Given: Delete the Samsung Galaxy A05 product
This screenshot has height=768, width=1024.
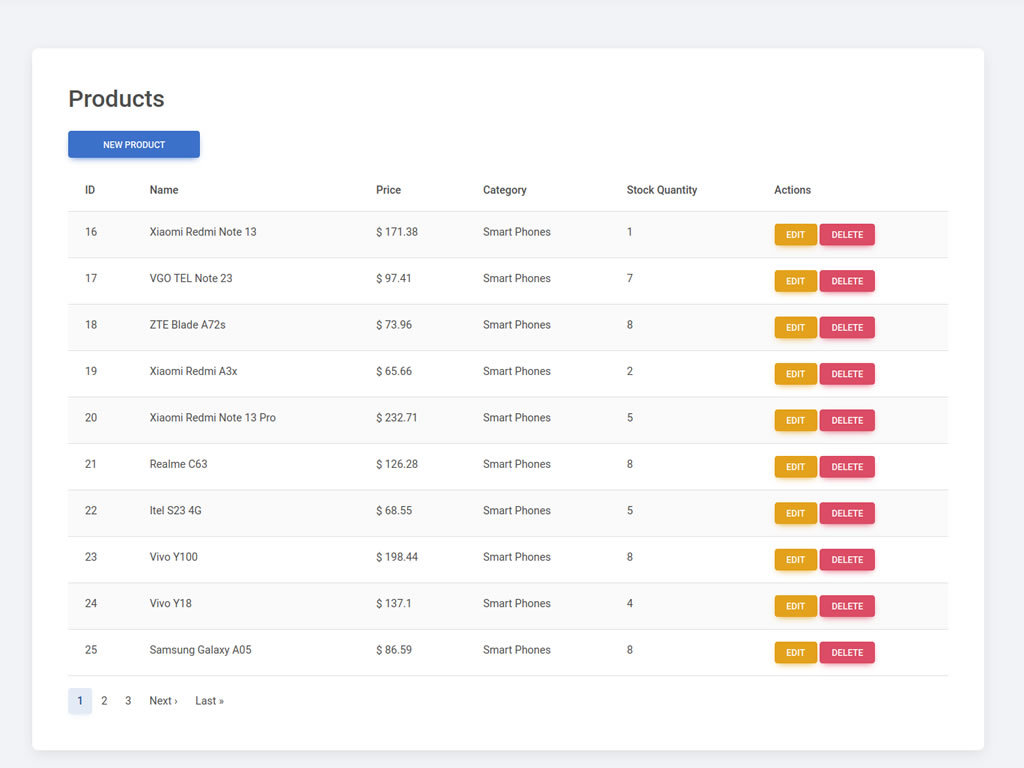Looking at the screenshot, I should point(847,653).
